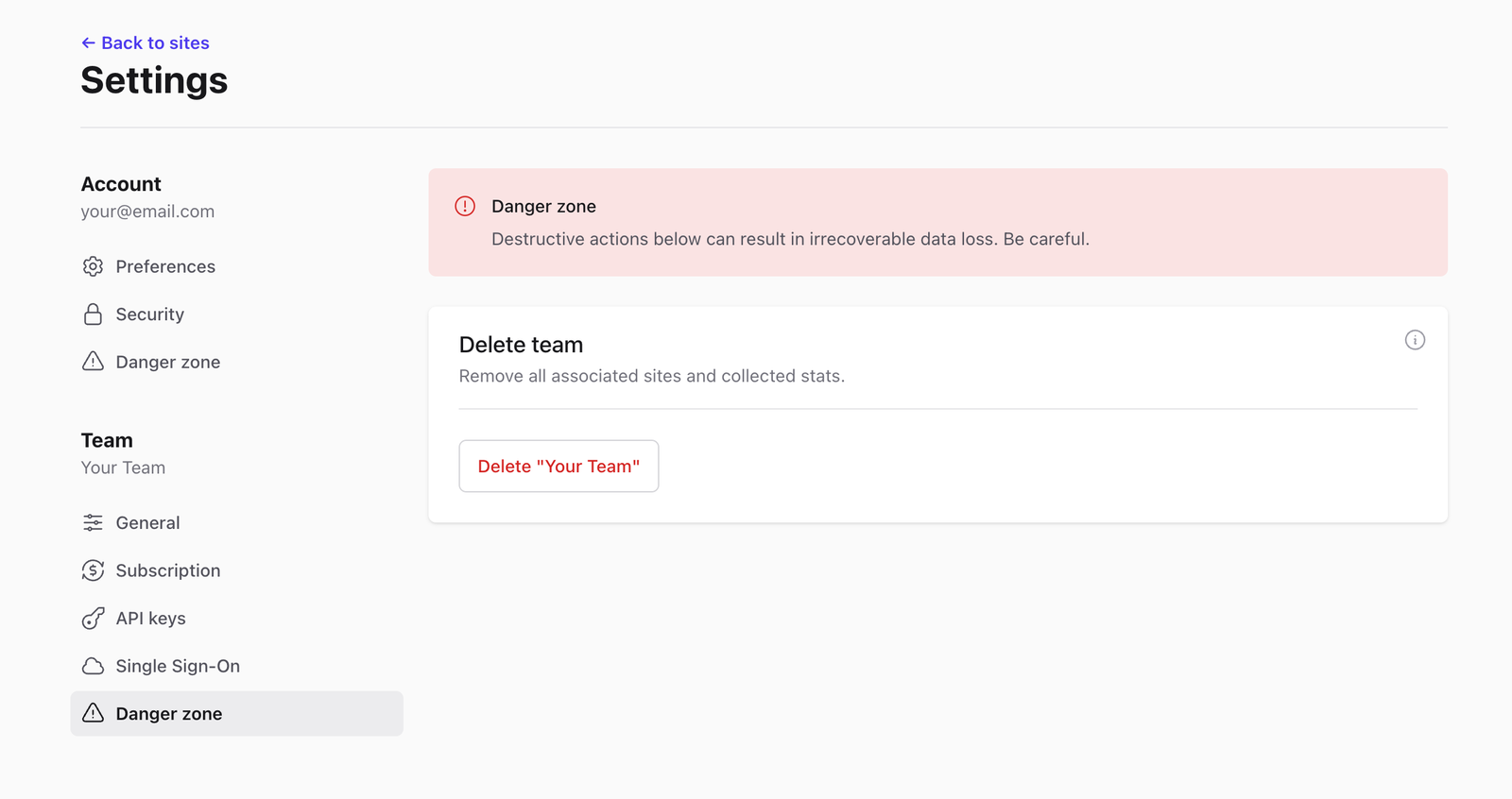Open the Danger zone label under Account
Viewport: 1512px width, 799px height.
167,362
